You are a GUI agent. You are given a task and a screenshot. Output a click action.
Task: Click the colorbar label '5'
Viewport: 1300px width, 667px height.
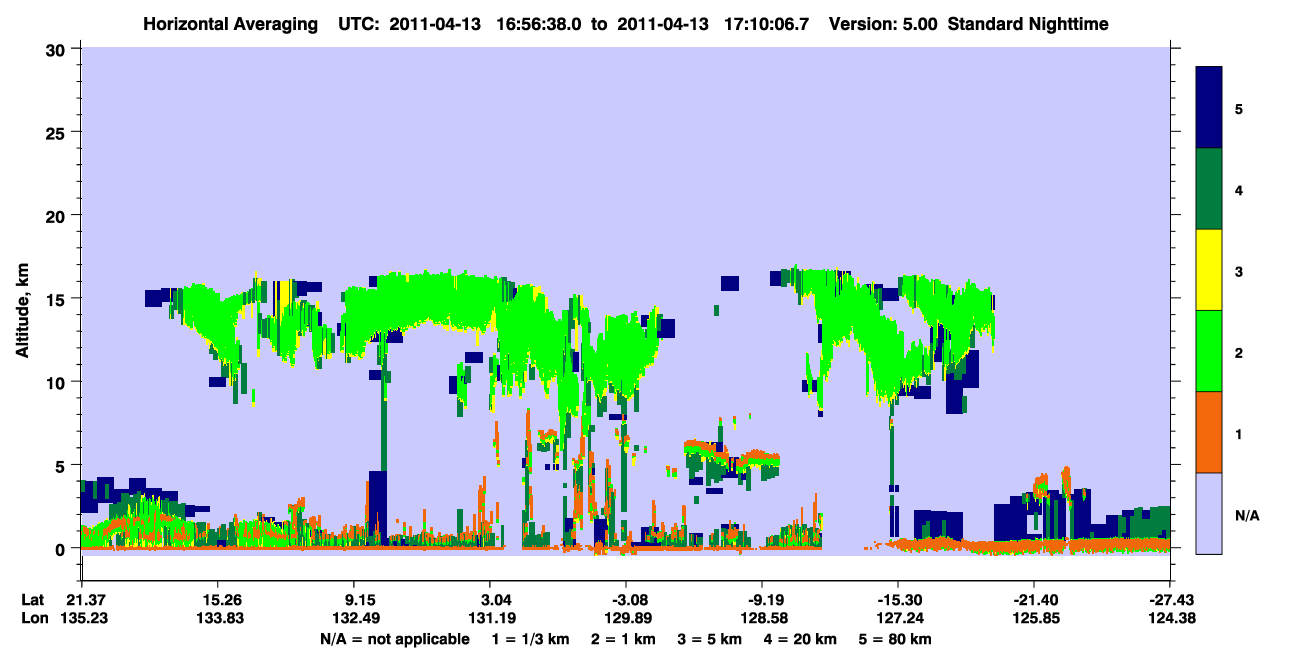(1238, 108)
